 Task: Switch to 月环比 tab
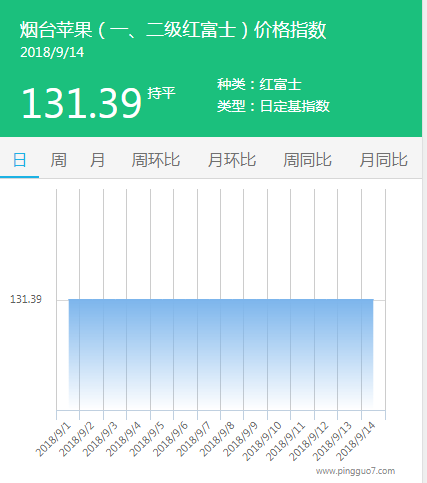click(x=232, y=160)
